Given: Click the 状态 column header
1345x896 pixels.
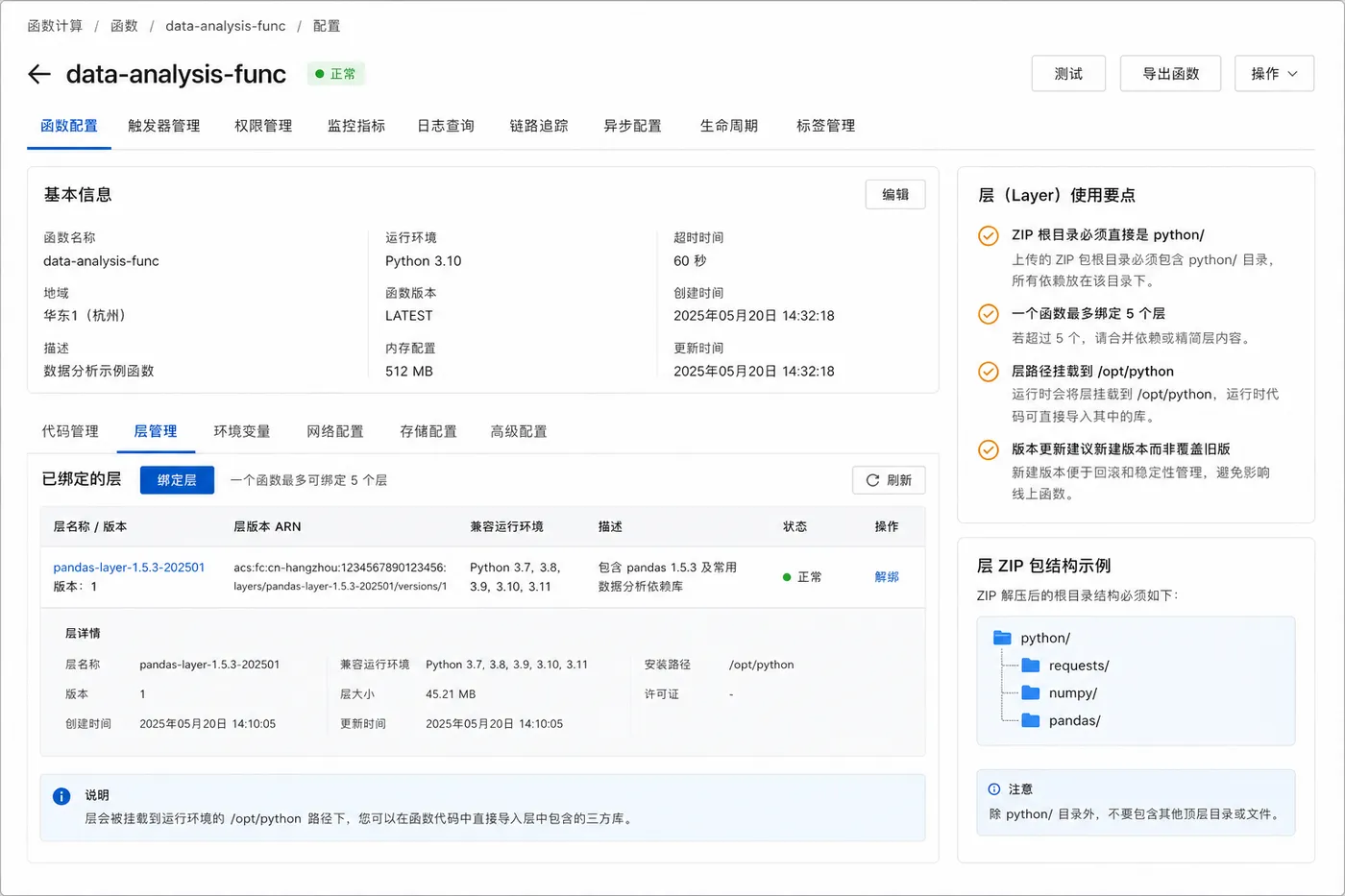Looking at the screenshot, I should pyautogui.click(x=795, y=527).
